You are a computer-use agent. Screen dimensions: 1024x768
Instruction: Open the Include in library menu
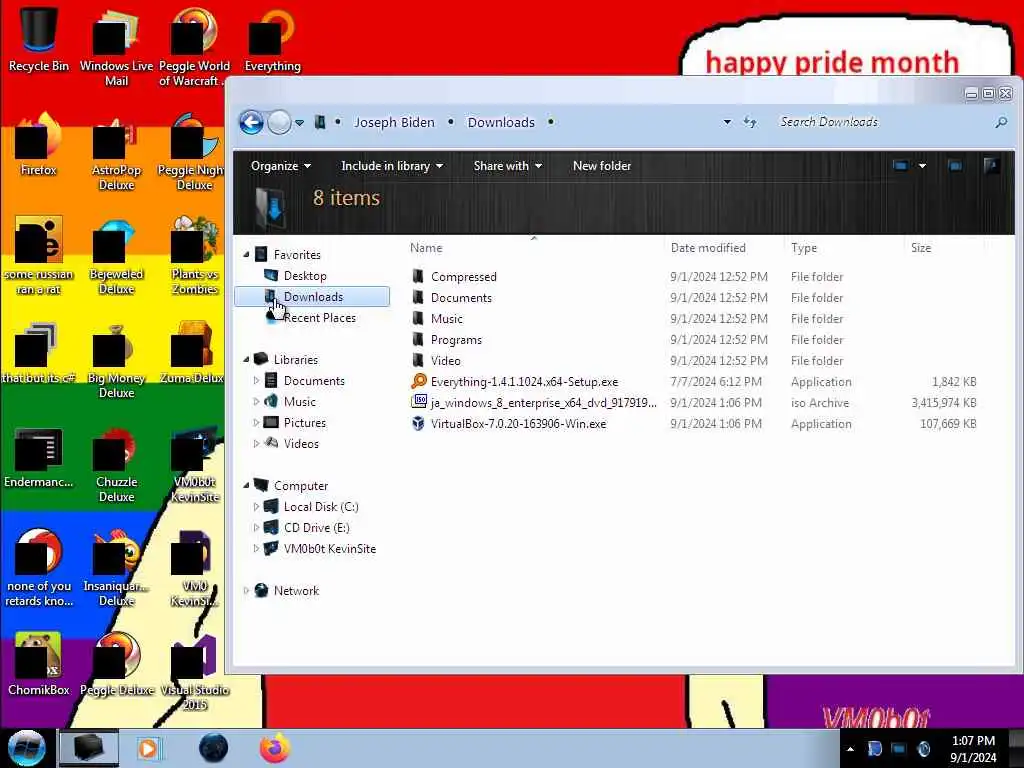click(x=392, y=166)
